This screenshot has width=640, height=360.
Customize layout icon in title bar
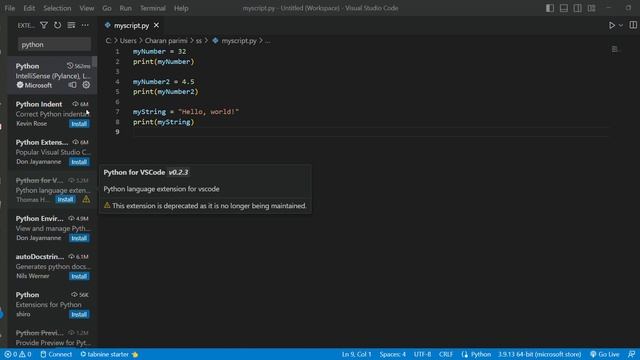click(x=591, y=8)
